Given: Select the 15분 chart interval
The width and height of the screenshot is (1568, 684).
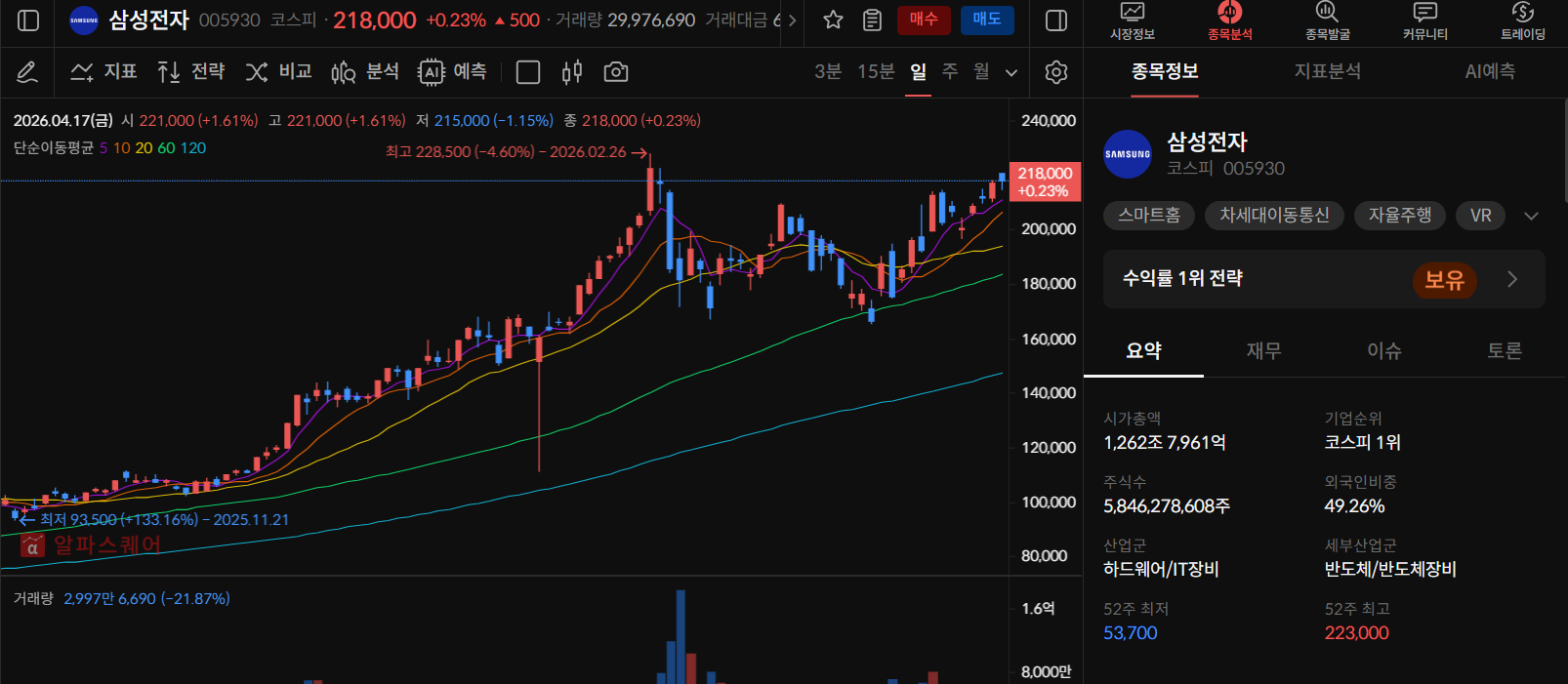Looking at the screenshot, I should pyautogui.click(x=876, y=72).
